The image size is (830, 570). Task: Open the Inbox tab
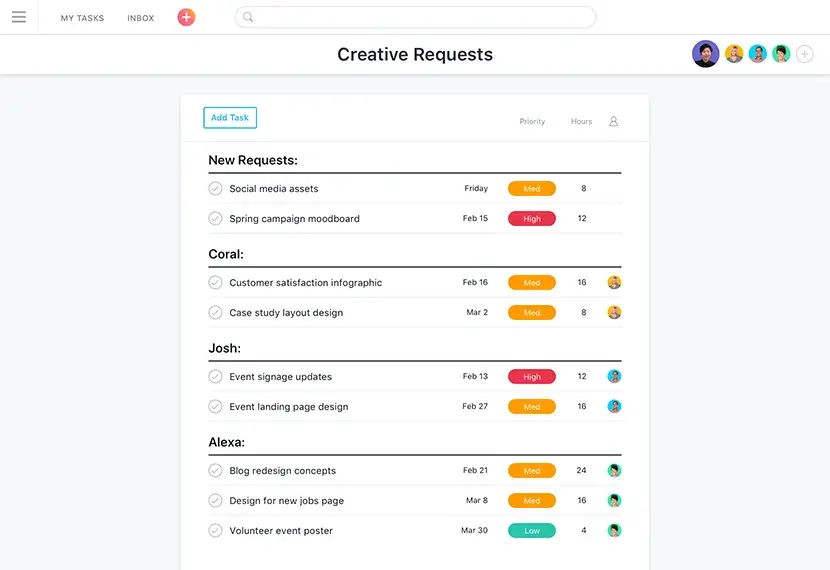click(141, 18)
